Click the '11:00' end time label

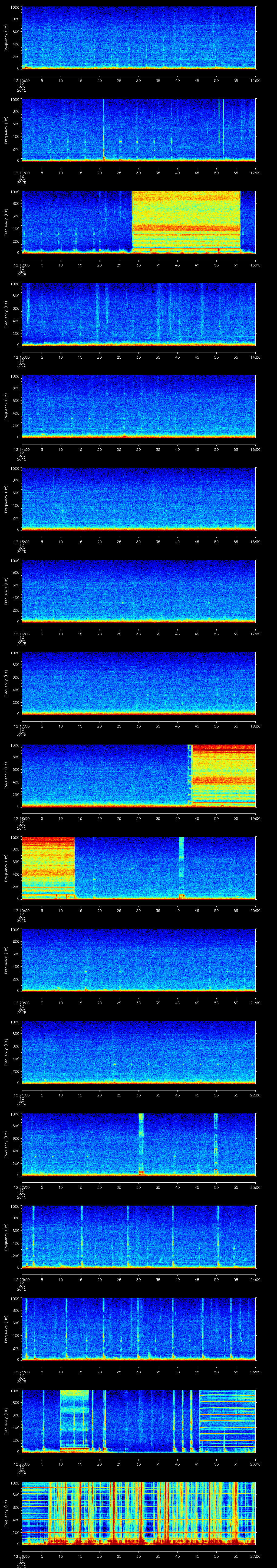click(256, 80)
